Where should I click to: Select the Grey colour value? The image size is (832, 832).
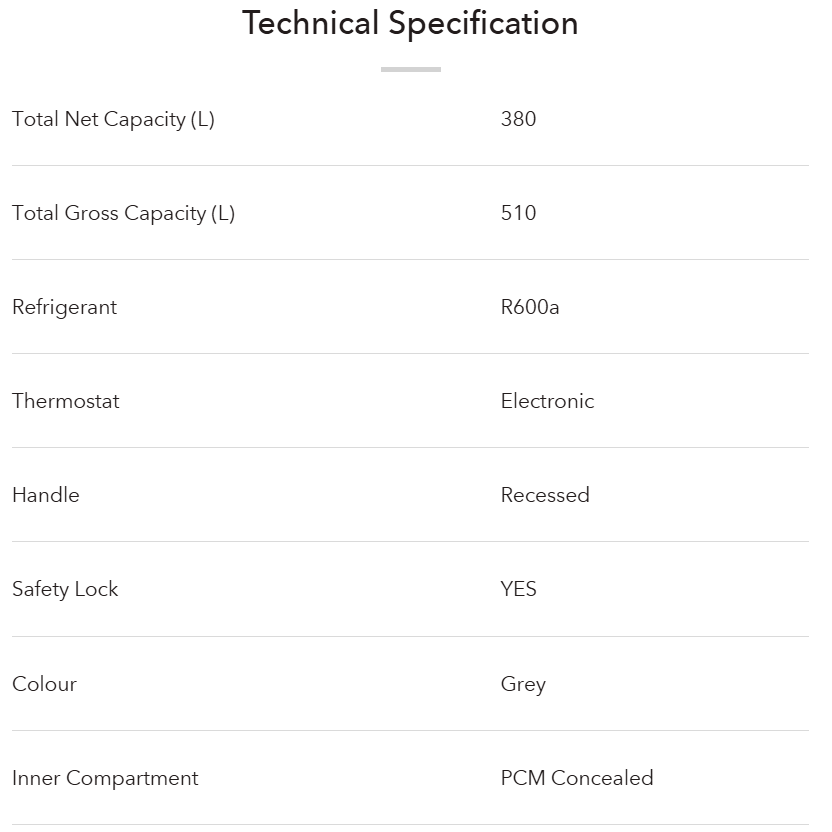point(523,684)
